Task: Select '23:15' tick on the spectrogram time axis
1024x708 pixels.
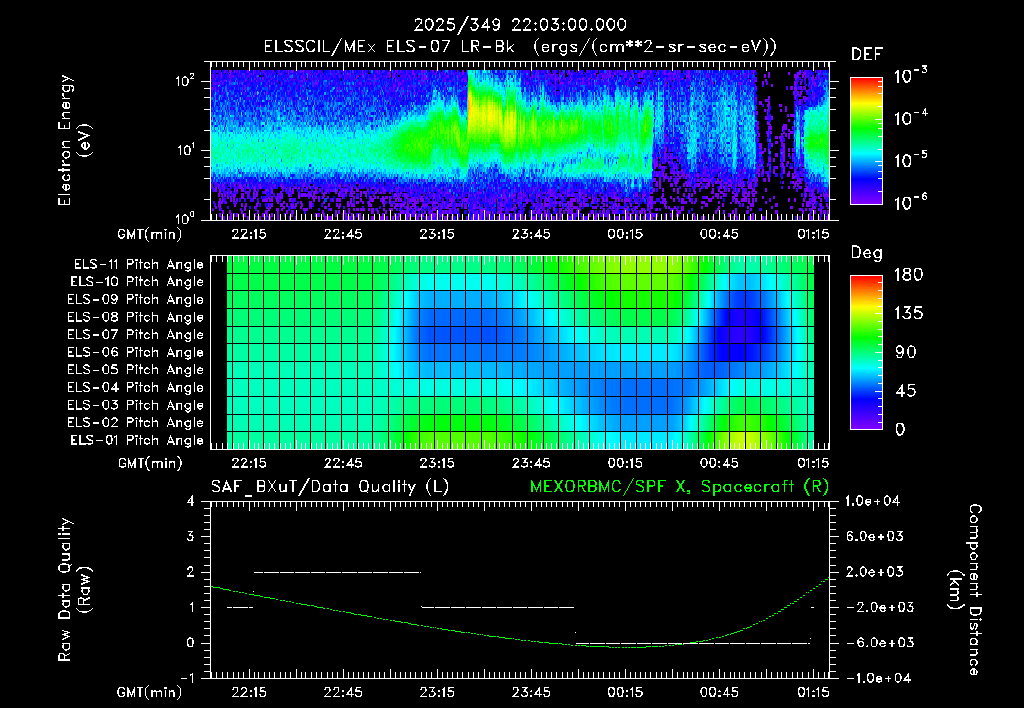Action: click(x=437, y=234)
